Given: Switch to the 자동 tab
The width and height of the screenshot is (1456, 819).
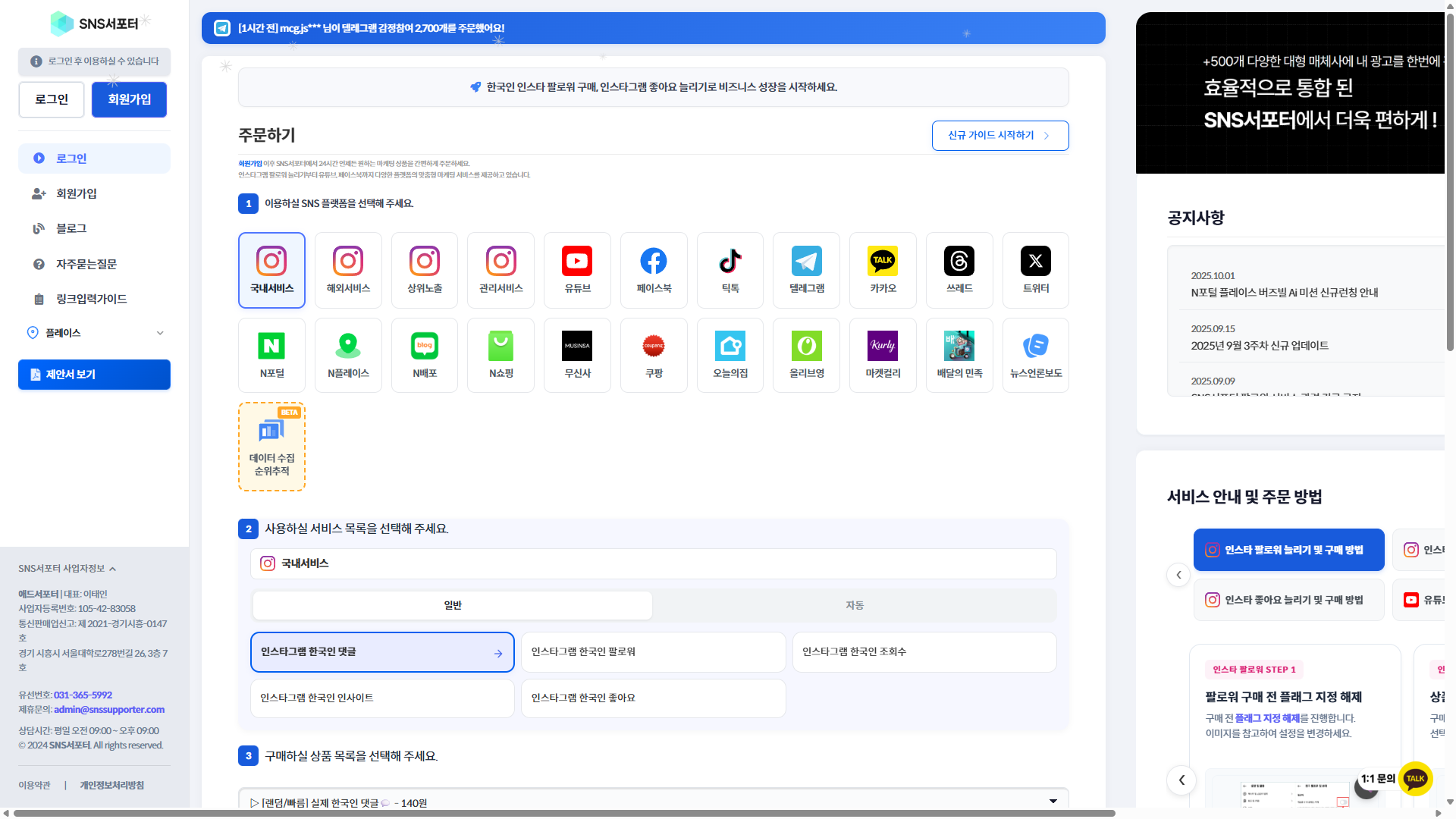Looking at the screenshot, I should tap(855, 605).
